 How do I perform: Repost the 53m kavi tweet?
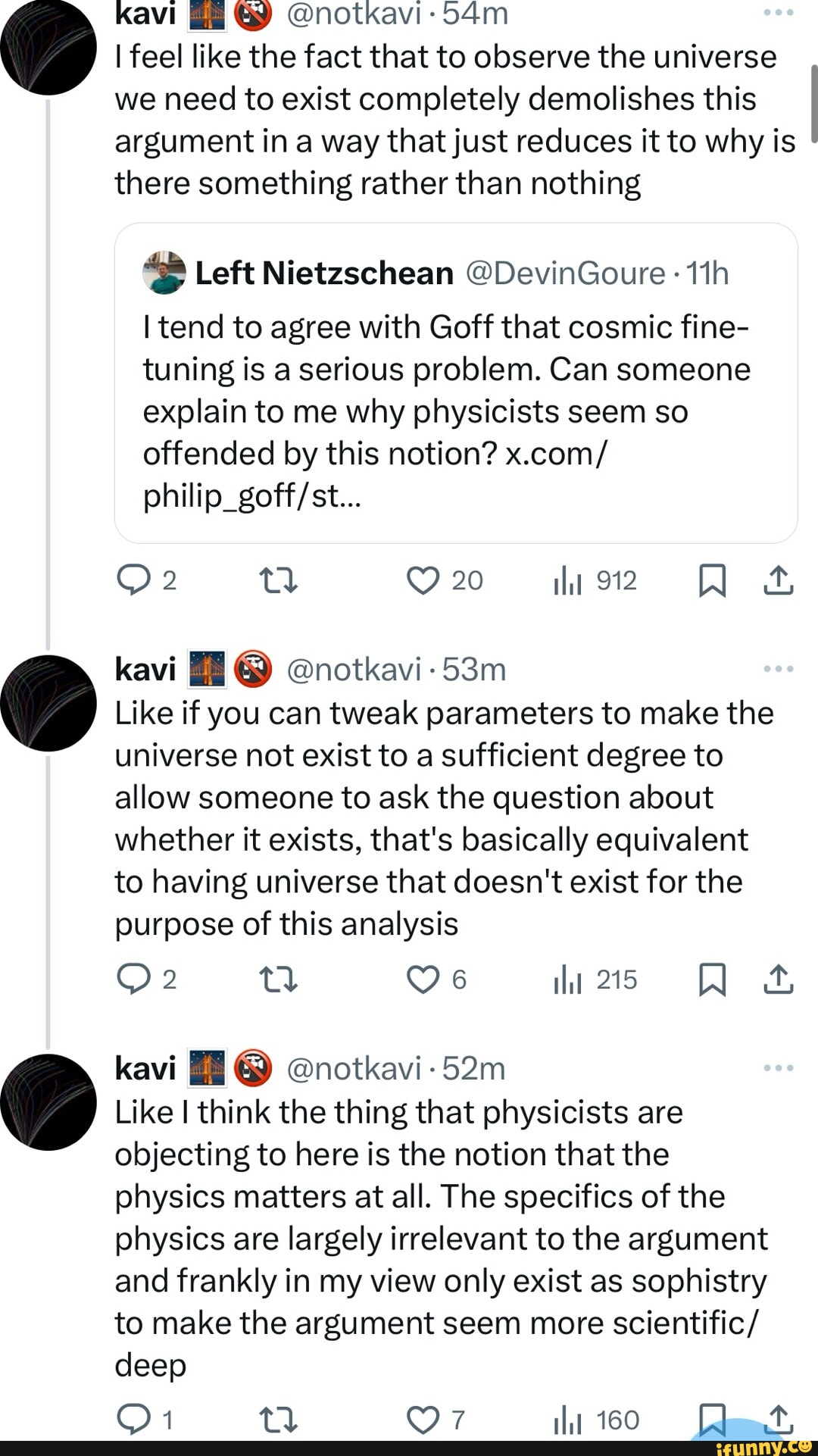point(278,980)
